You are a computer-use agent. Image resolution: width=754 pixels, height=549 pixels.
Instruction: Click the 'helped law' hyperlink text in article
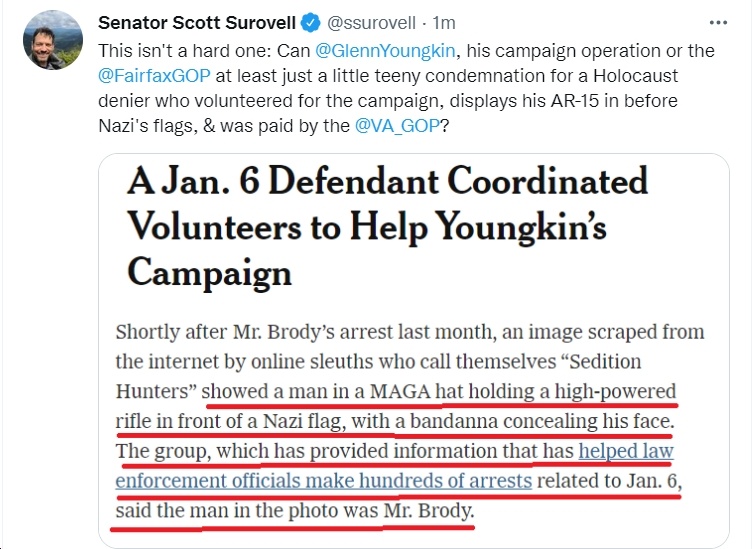[x=626, y=451]
